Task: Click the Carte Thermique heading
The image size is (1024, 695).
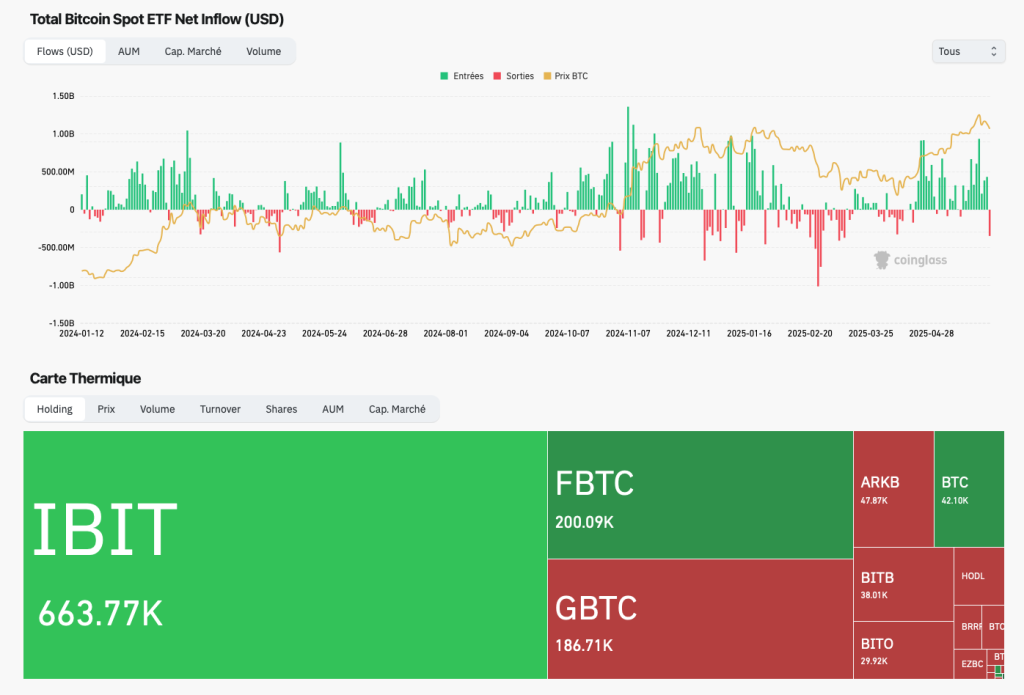Action: click(86, 378)
